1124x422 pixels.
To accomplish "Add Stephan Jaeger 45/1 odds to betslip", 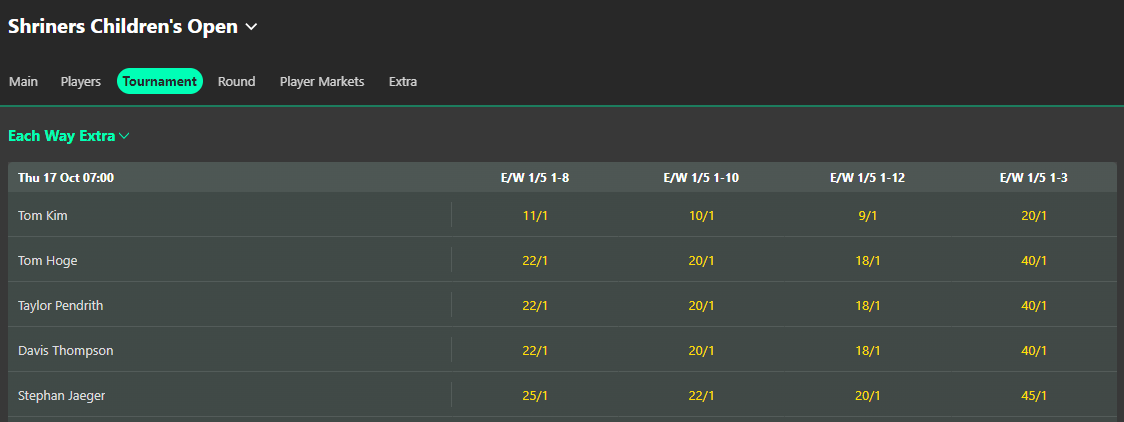I will pyautogui.click(x=1034, y=395).
